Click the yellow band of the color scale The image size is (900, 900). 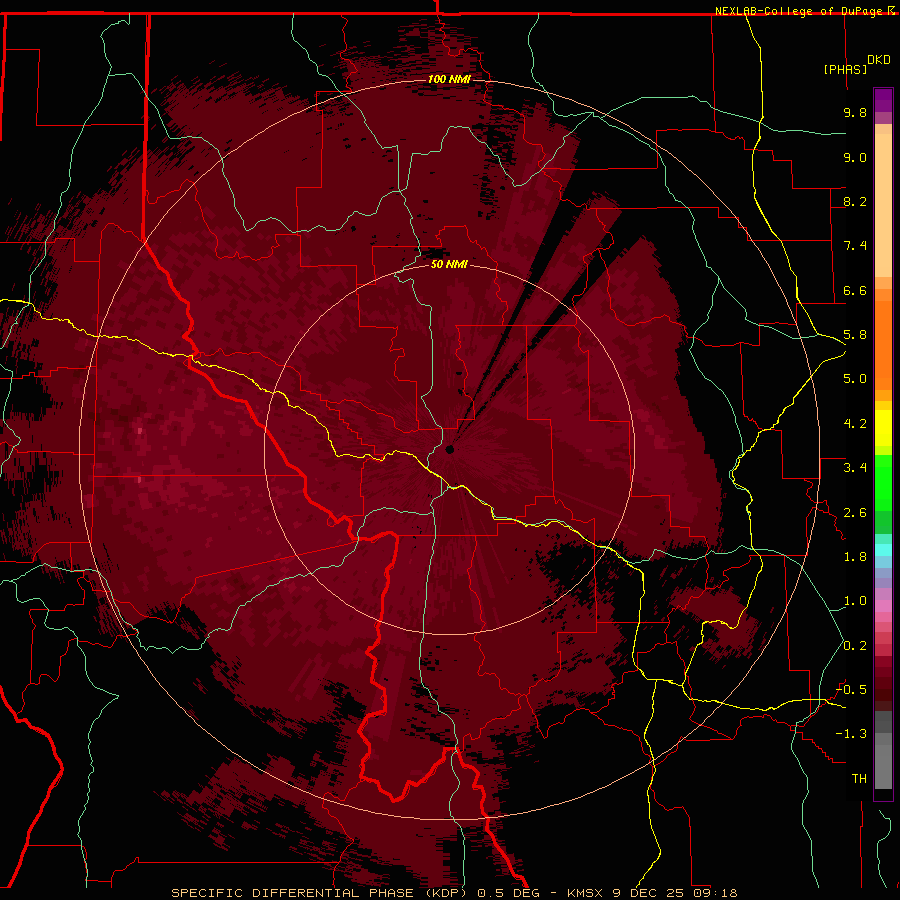click(x=883, y=428)
